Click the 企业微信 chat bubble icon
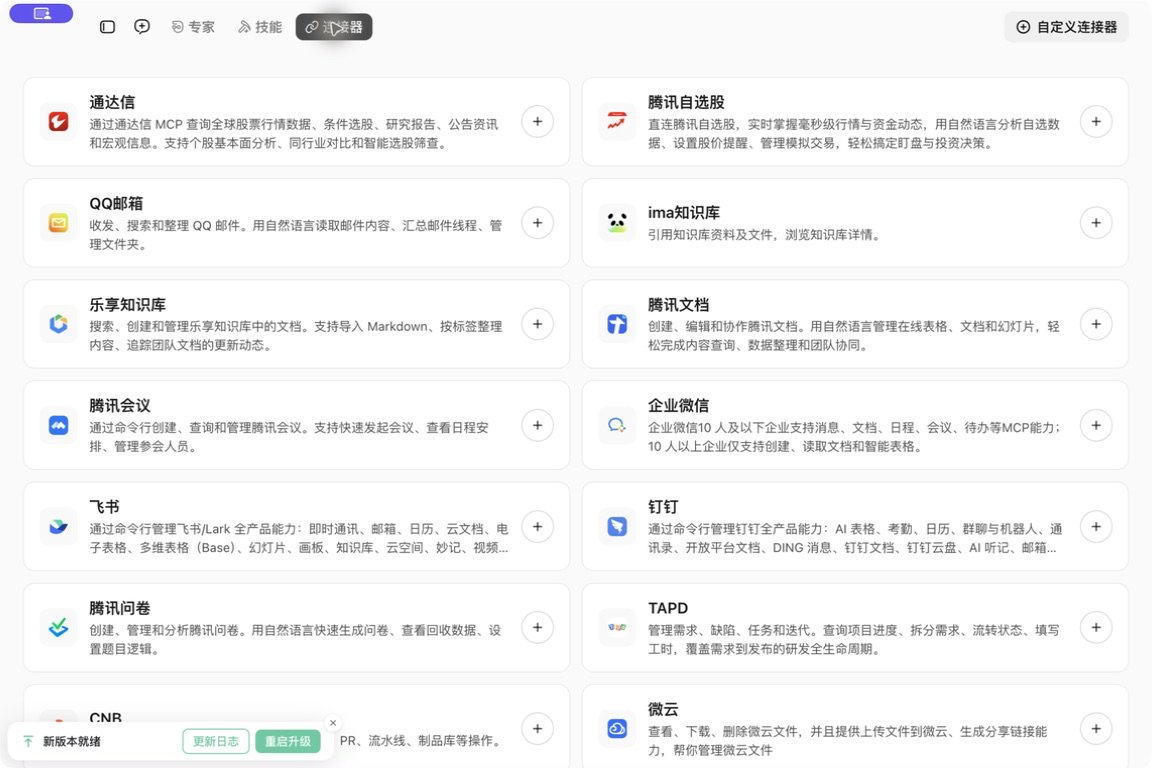Image resolution: width=1152 pixels, height=768 pixels. pyautogui.click(x=617, y=426)
